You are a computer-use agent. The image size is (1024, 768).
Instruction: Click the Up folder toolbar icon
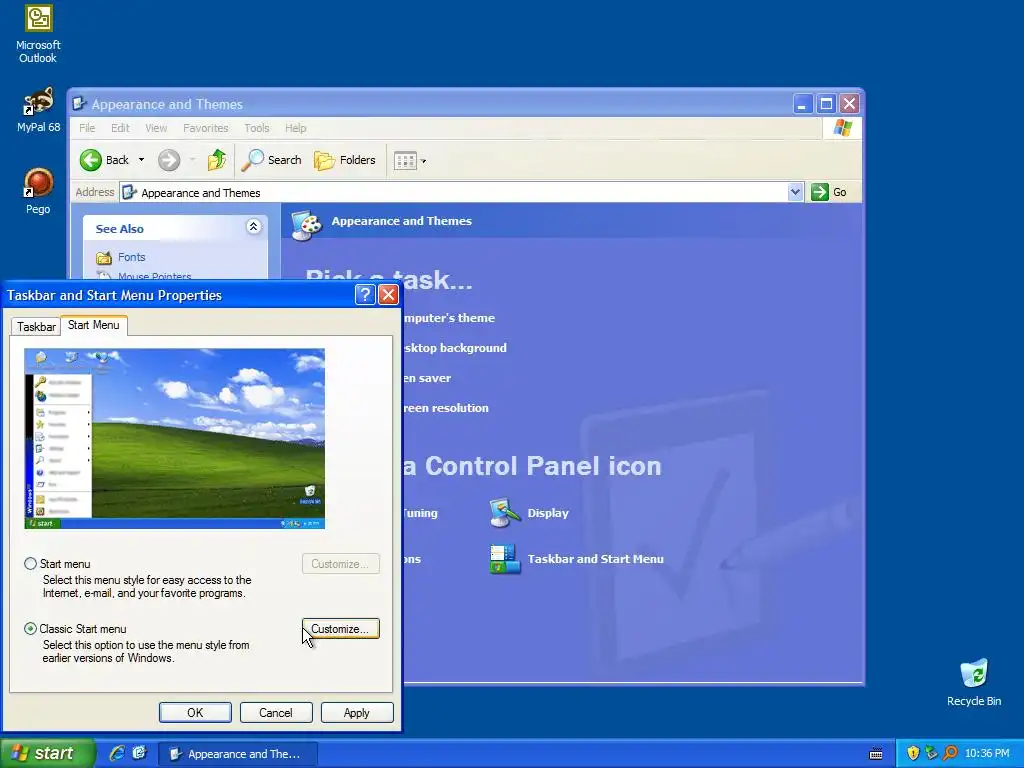[x=216, y=160]
